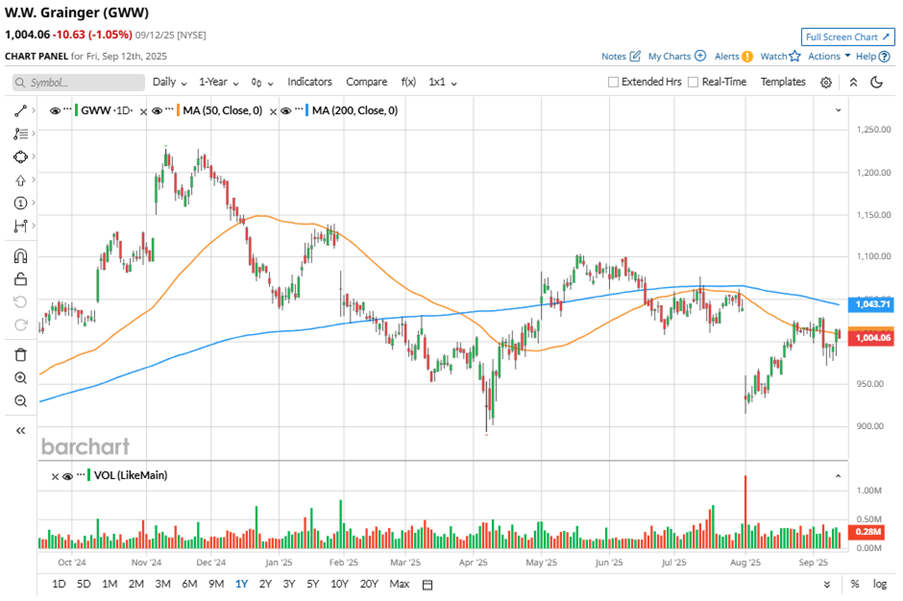Click the Watch star icon
Image resolution: width=903 pixels, height=601 pixels.
point(795,56)
